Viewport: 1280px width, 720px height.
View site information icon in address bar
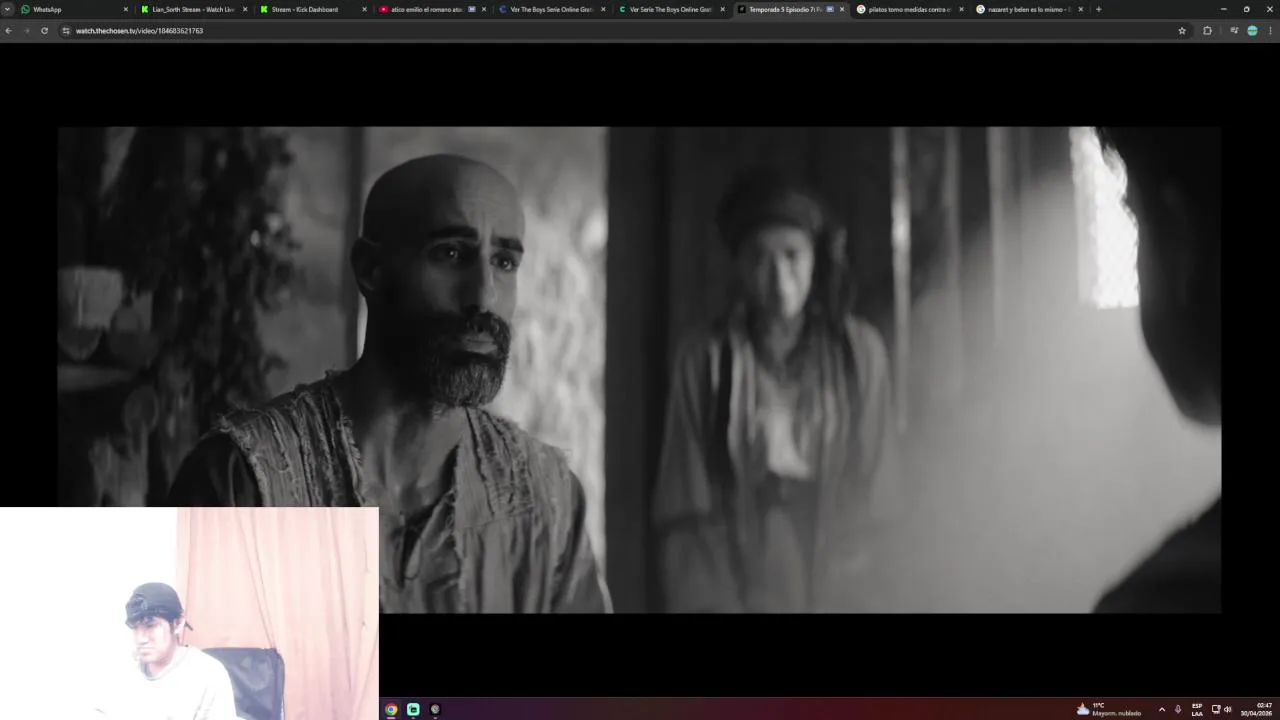coord(66,31)
